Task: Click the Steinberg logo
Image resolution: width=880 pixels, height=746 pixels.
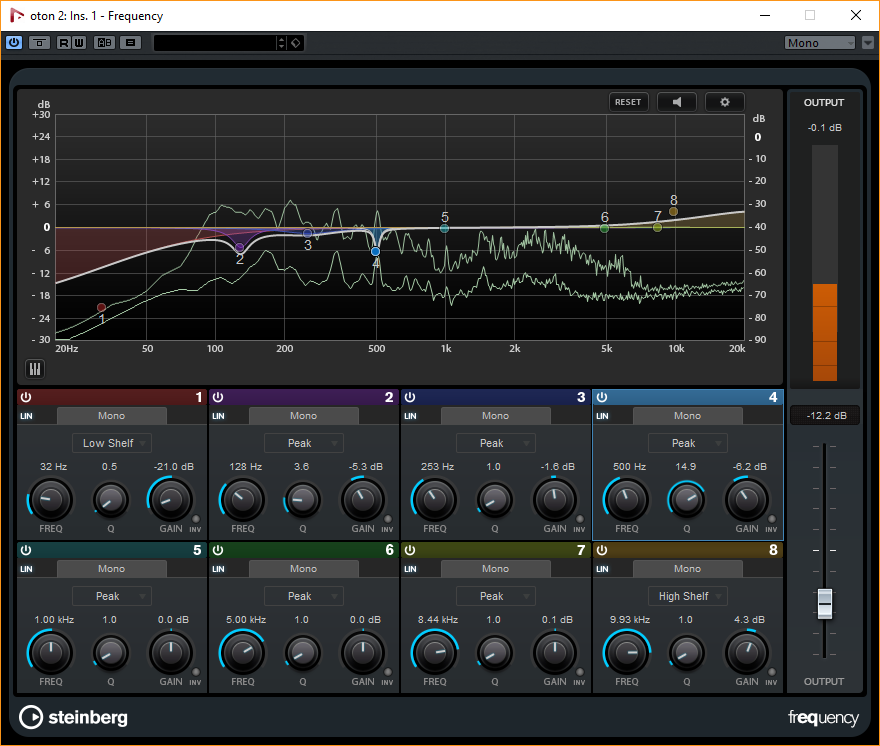Action: [x=73, y=718]
